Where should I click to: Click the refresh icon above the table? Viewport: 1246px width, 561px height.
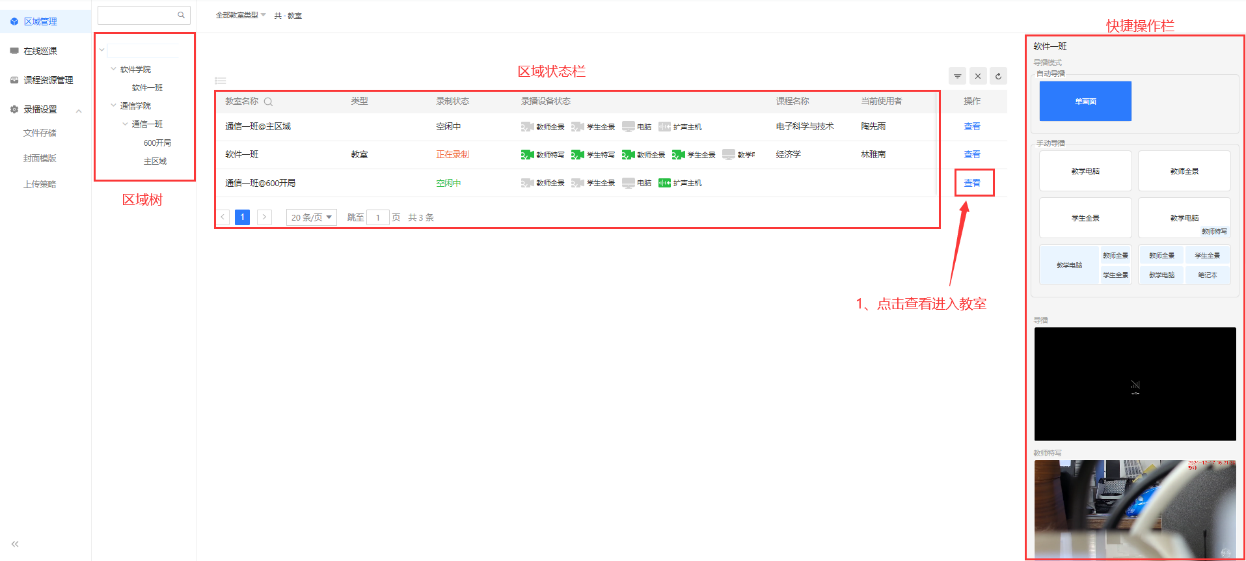coord(998,76)
